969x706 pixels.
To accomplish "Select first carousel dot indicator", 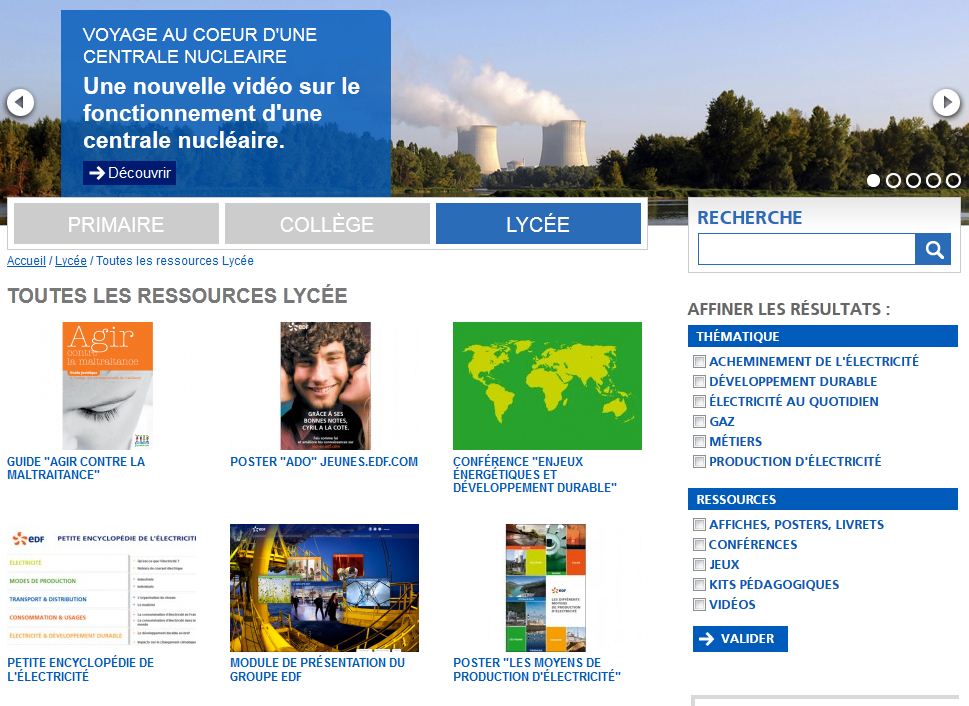I will tap(873, 180).
